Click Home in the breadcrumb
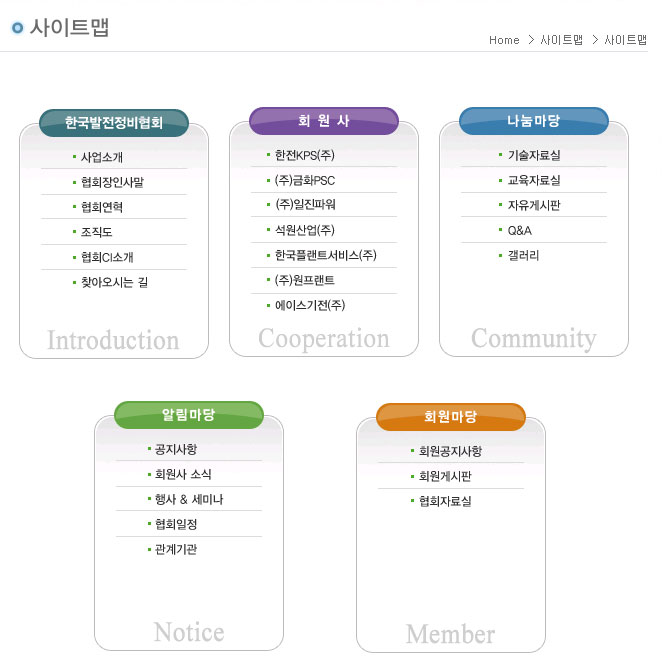 pos(504,40)
